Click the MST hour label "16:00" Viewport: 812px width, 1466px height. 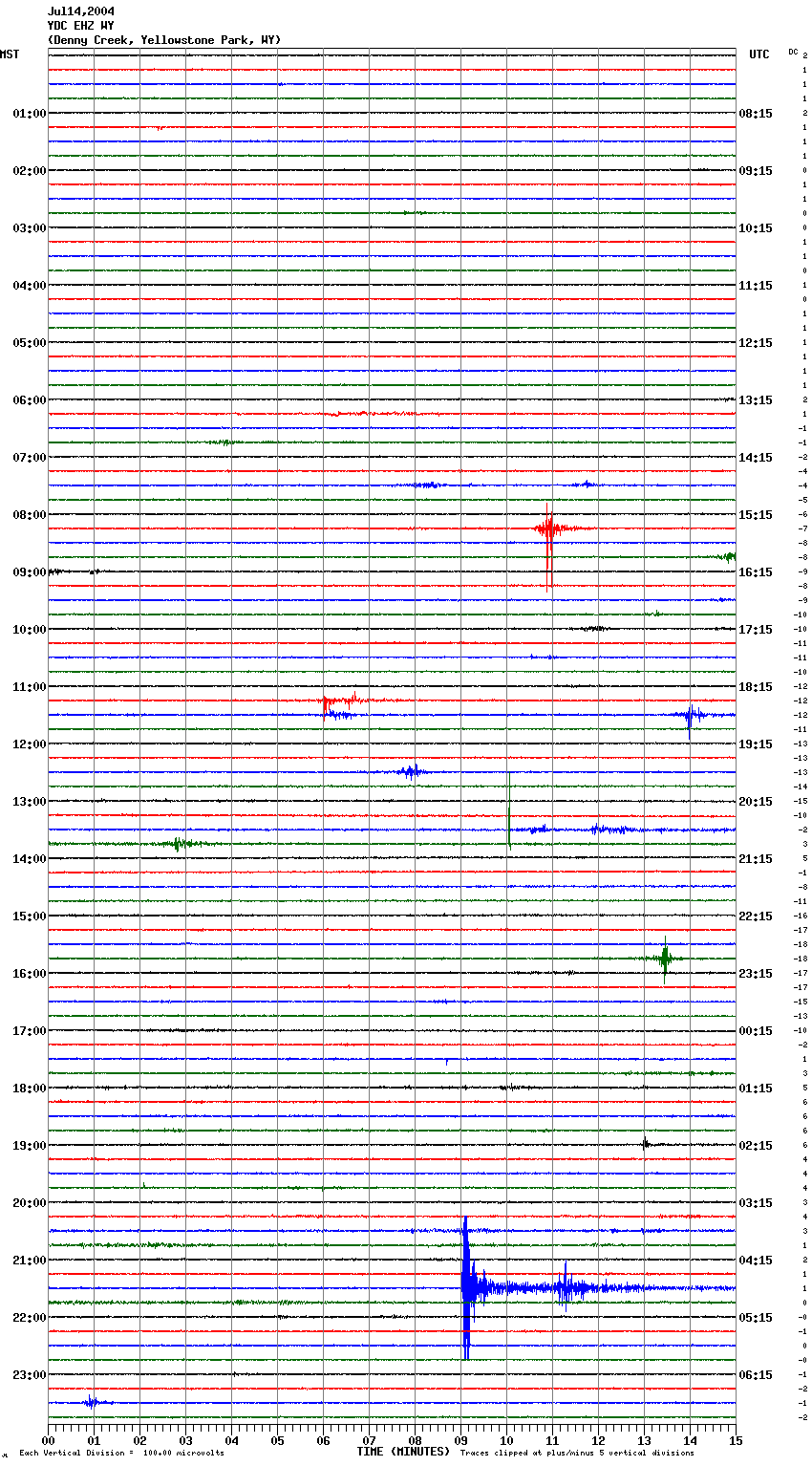click(30, 974)
